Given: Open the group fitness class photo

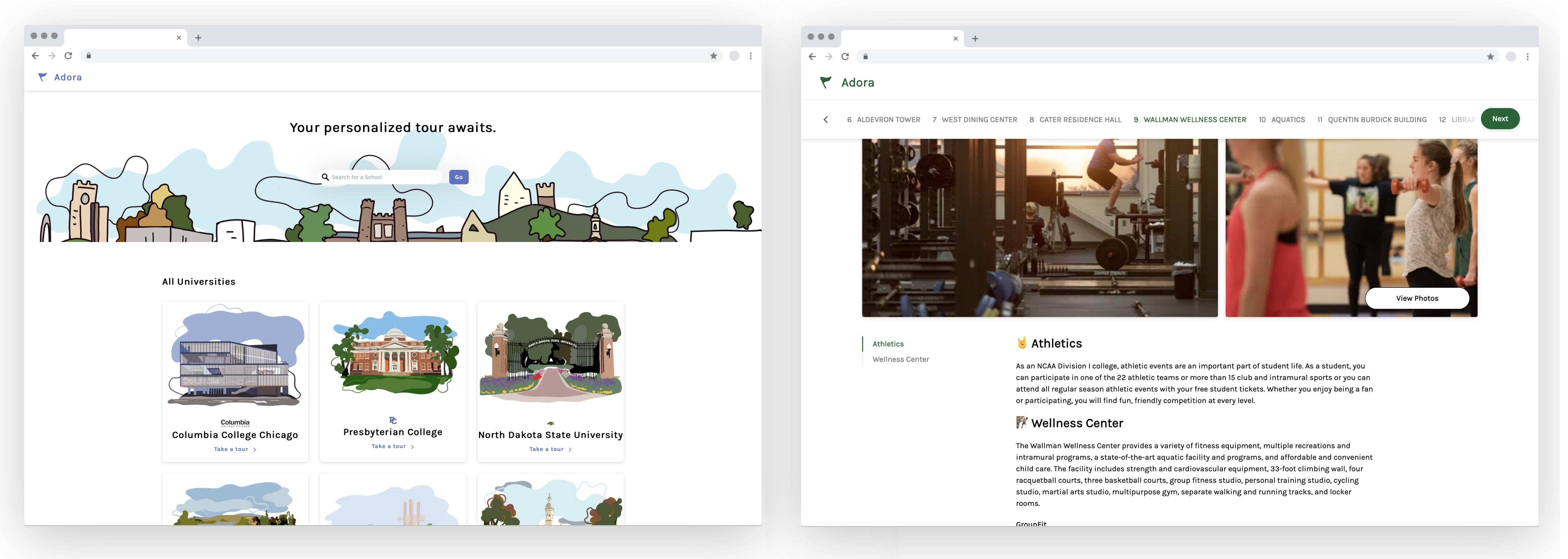Looking at the screenshot, I should pos(1351,227).
